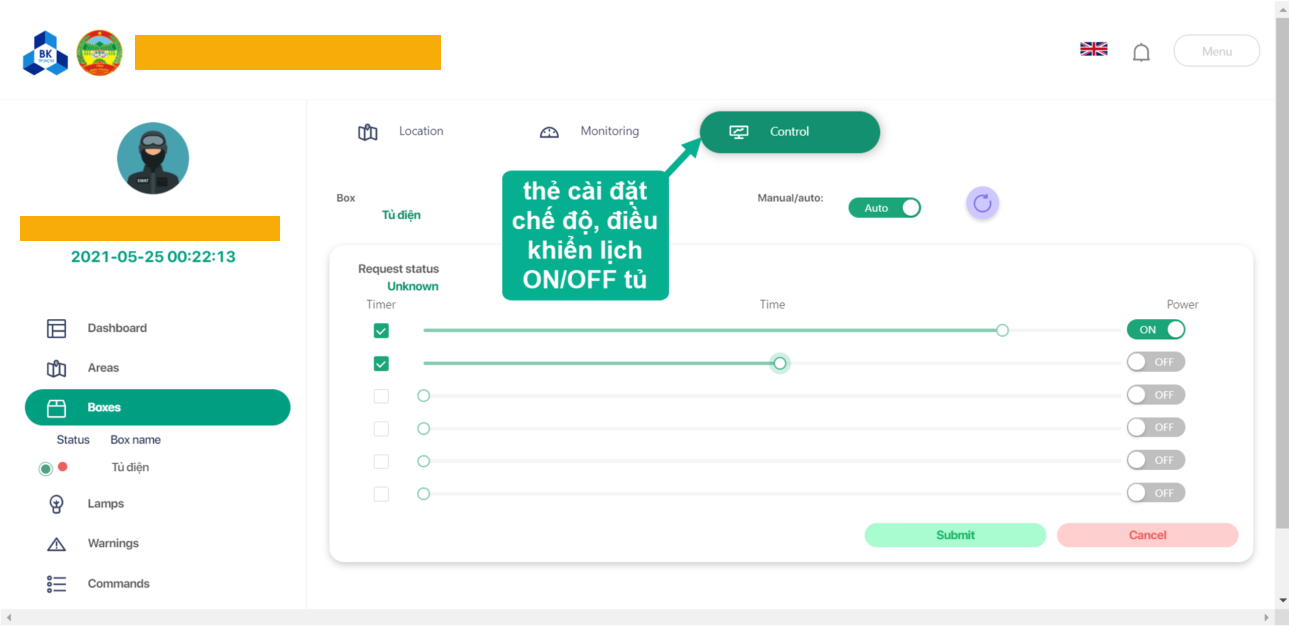
Task: Switch to the Location tab
Action: click(x=401, y=132)
